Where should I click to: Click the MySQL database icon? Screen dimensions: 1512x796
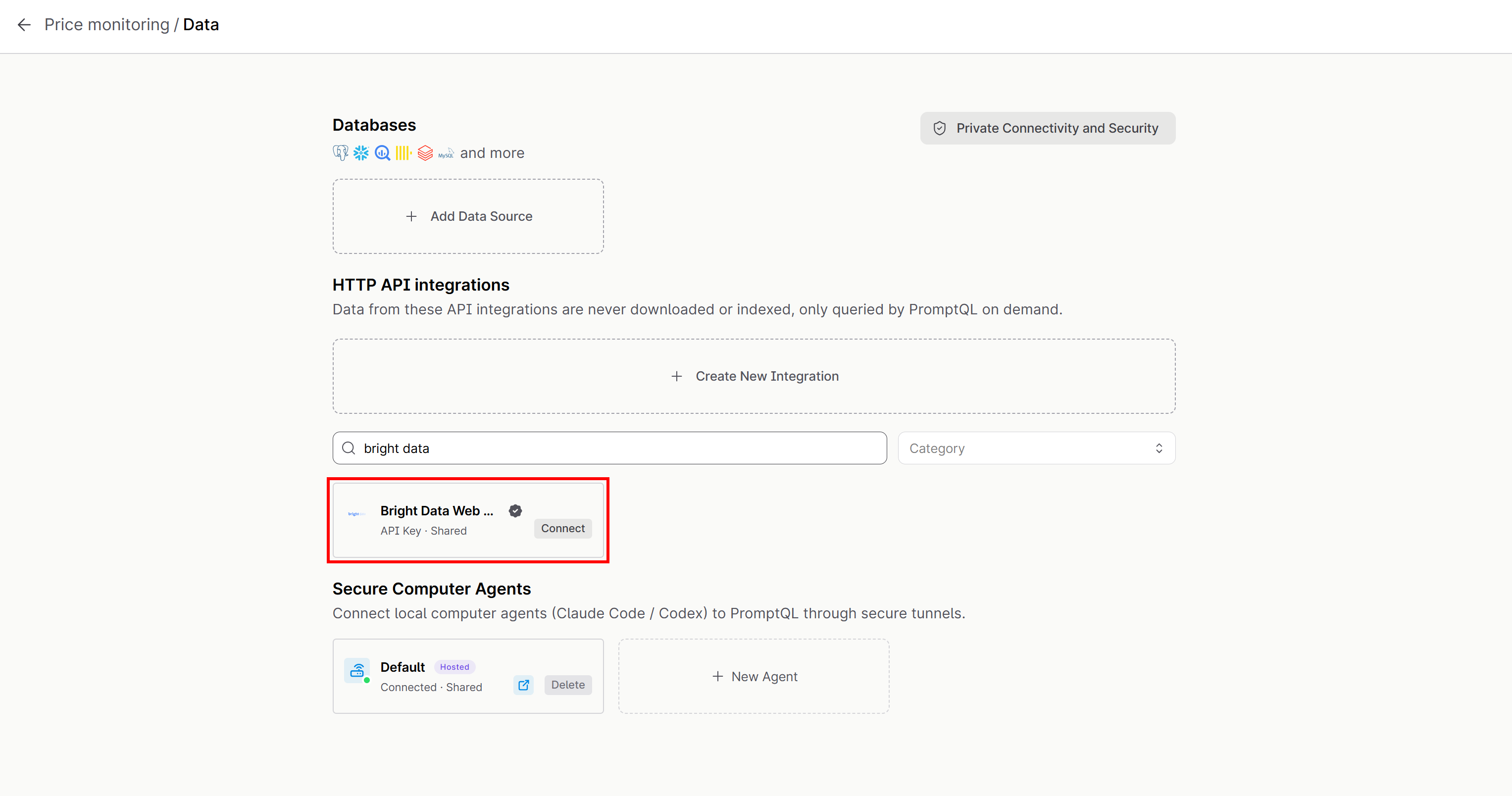[446, 154]
